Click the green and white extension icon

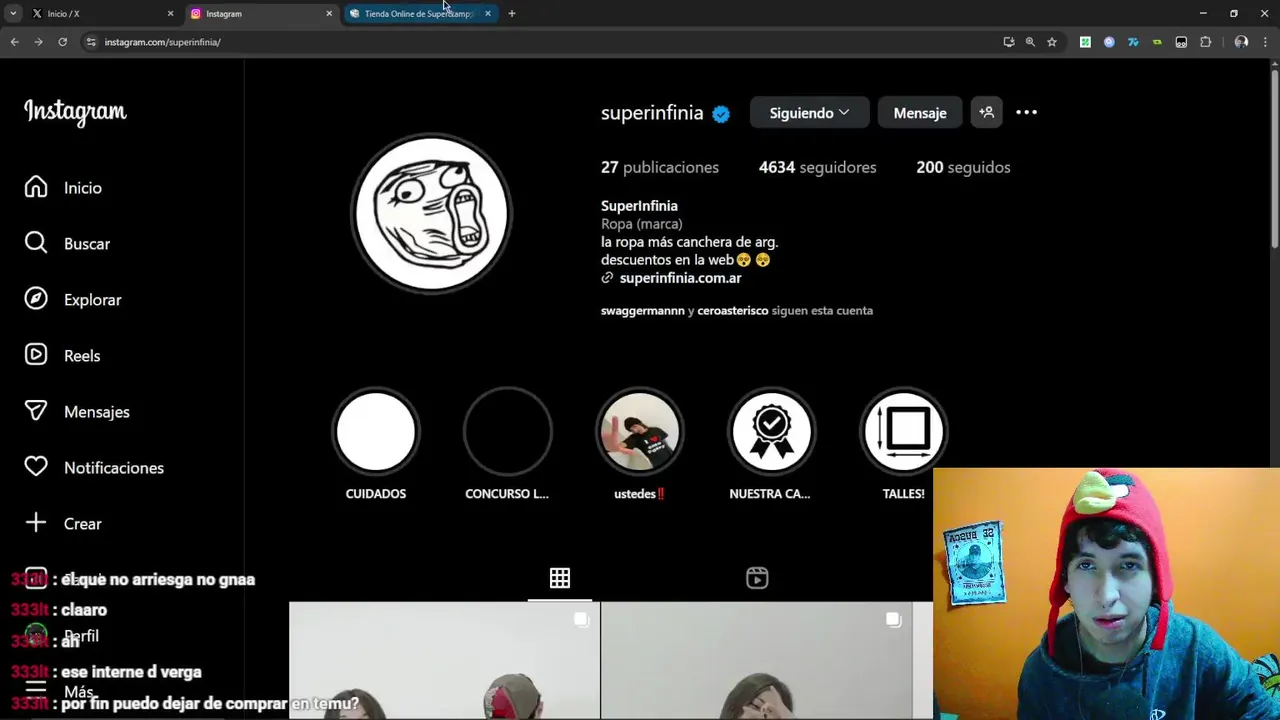[1085, 42]
